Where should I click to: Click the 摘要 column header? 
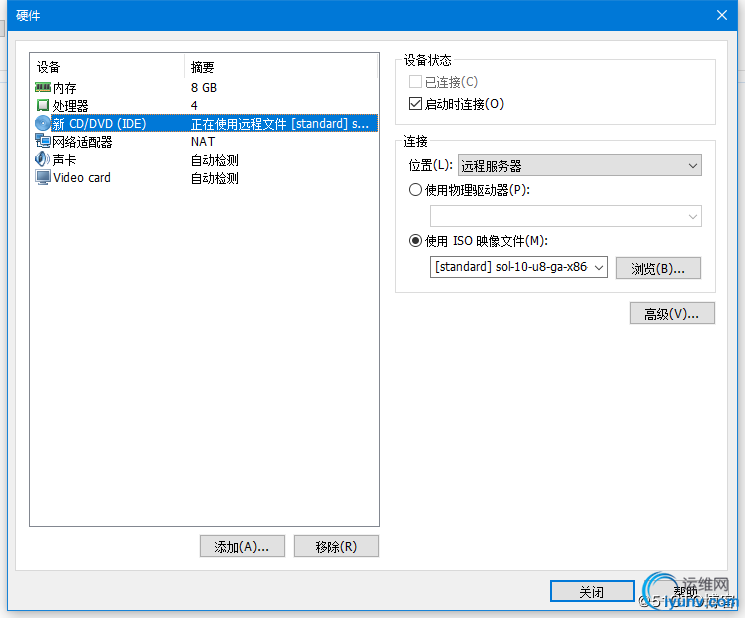pyautogui.click(x=281, y=67)
